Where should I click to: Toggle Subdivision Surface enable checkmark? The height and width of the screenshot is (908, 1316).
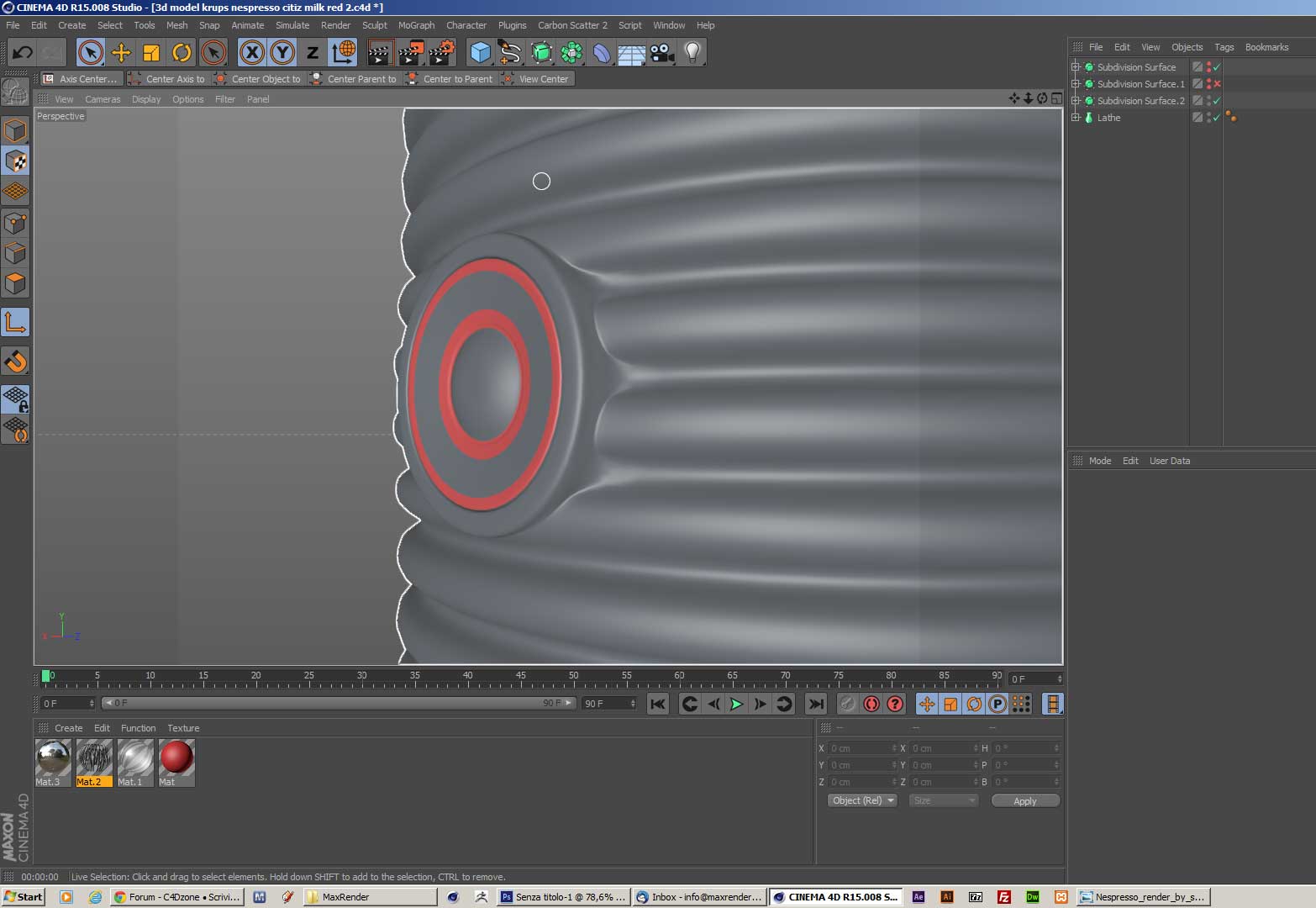point(1216,67)
